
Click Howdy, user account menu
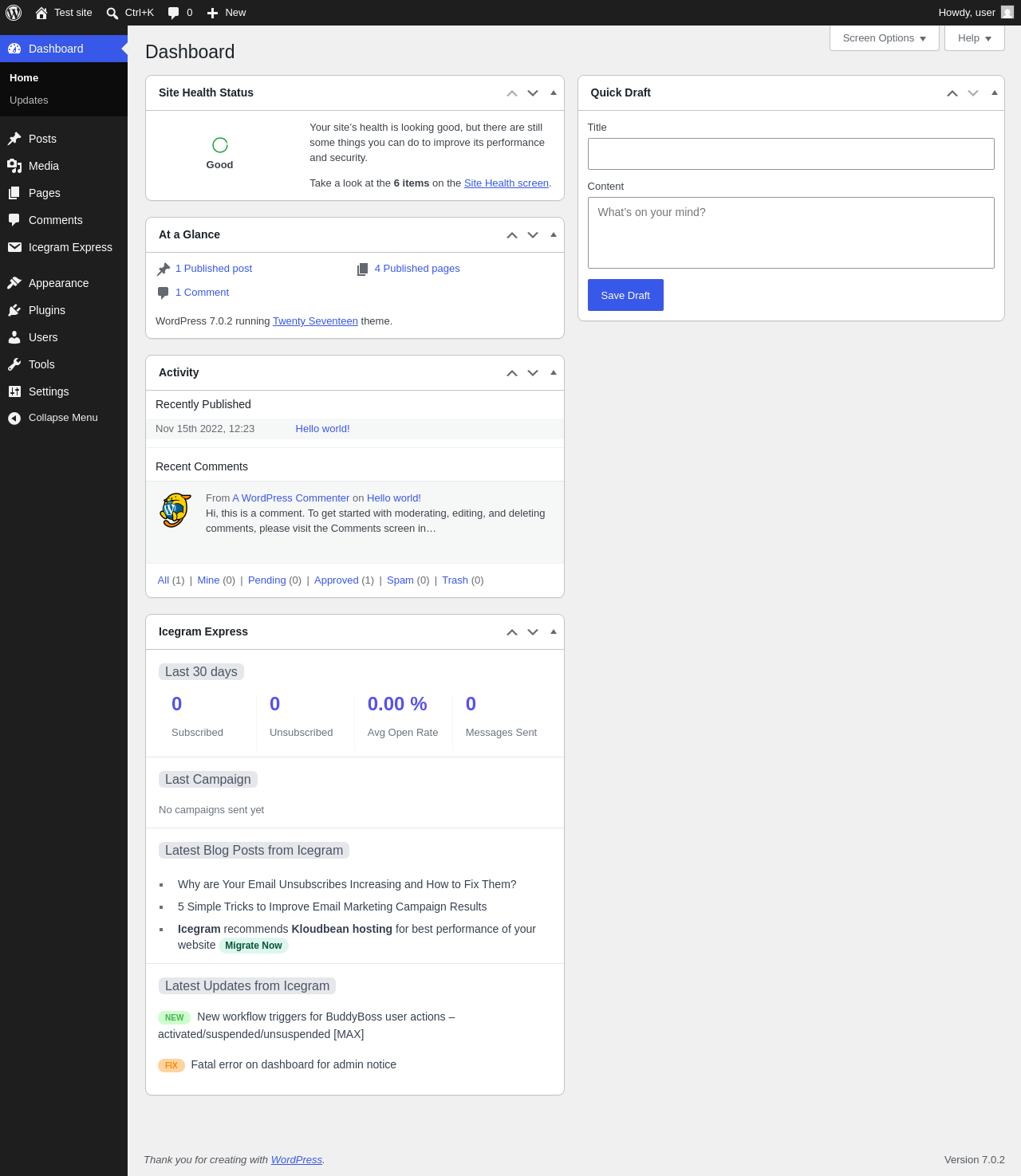pos(976,13)
